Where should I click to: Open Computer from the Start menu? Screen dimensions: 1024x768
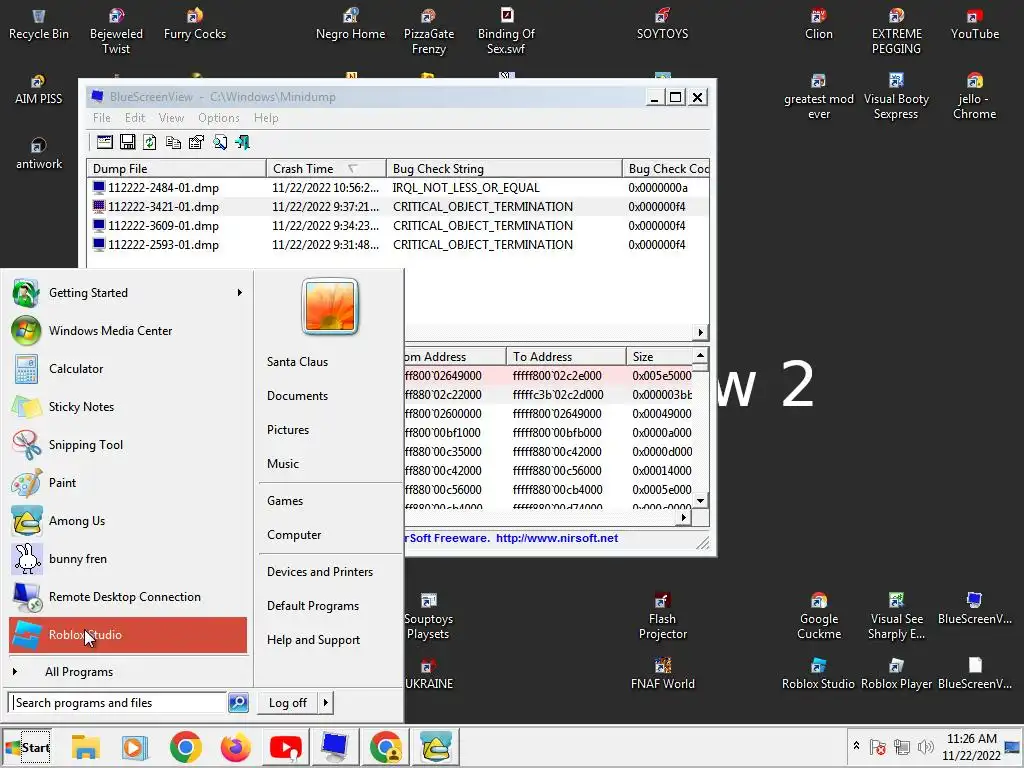294,535
